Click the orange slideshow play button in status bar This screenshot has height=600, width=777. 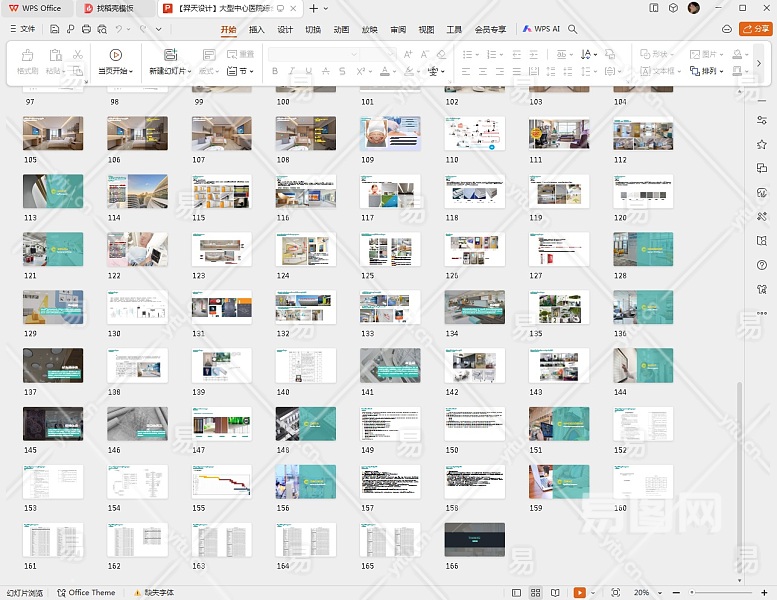click(580, 592)
